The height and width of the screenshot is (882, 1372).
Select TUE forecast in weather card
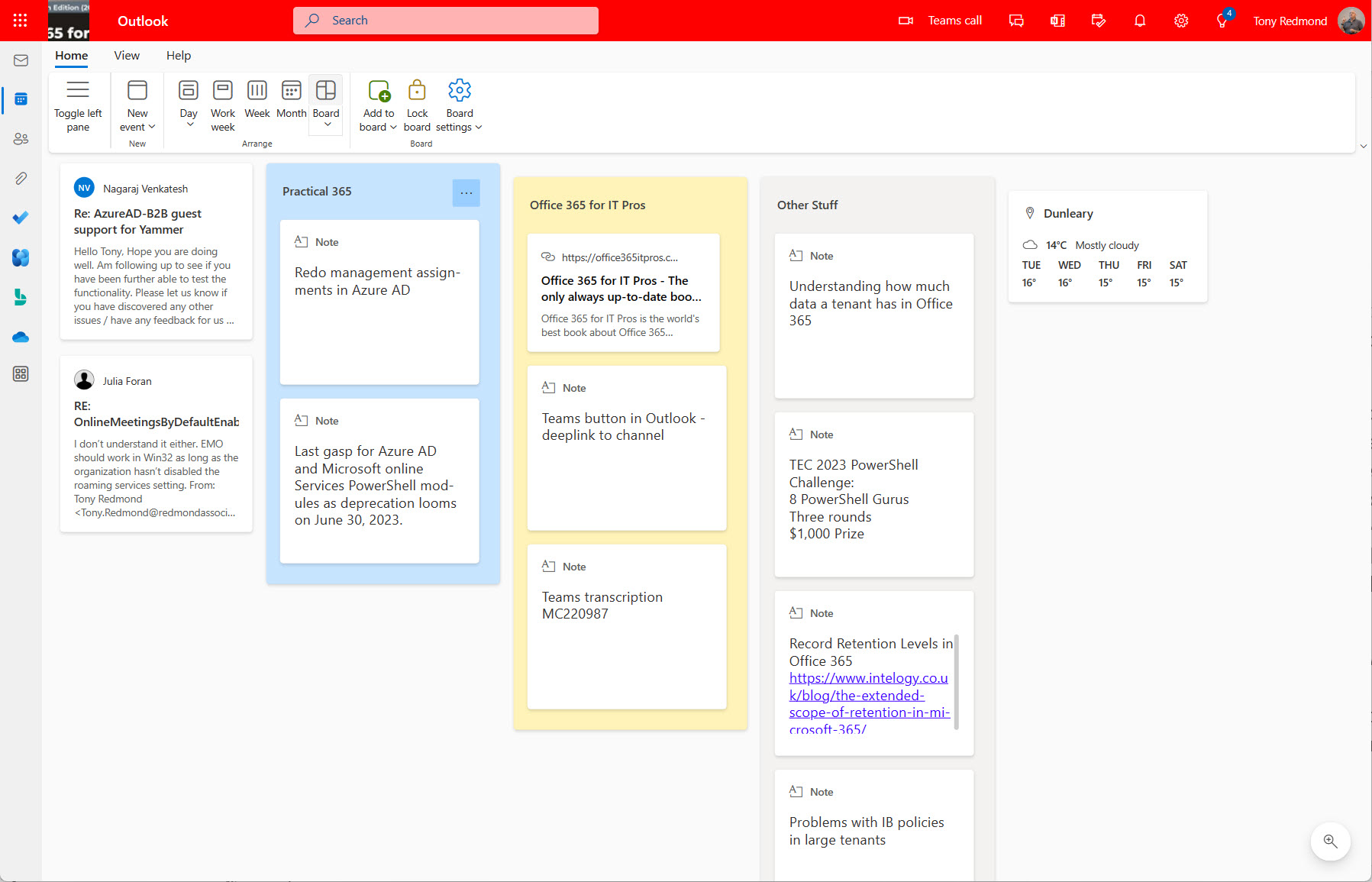(1031, 273)
